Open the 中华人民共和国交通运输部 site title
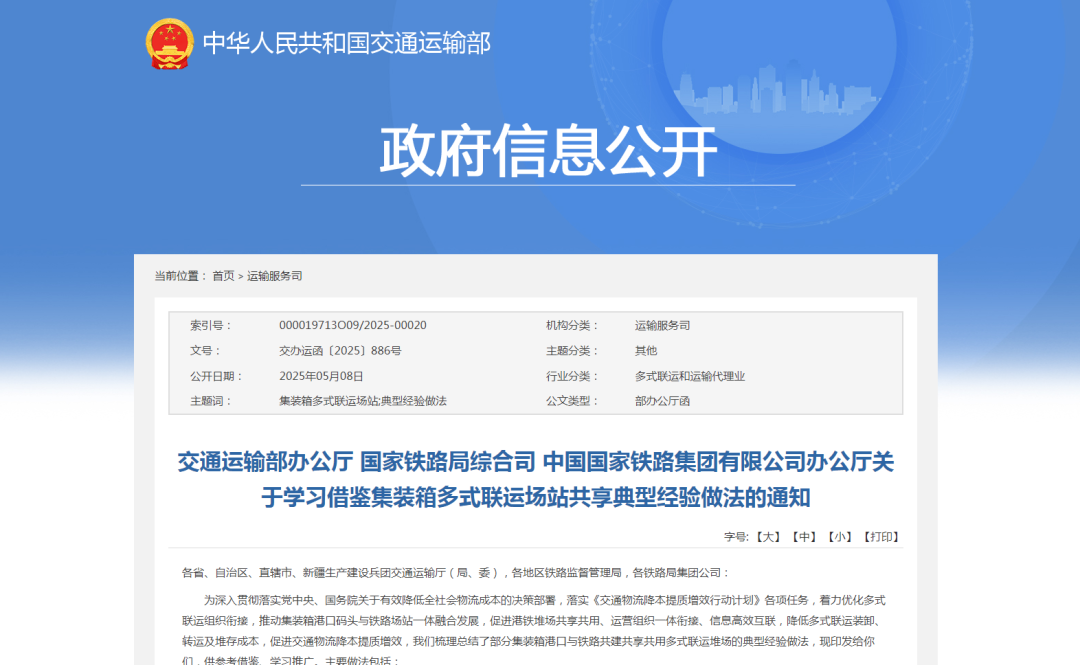The image size is (1080, 665). 346,43
